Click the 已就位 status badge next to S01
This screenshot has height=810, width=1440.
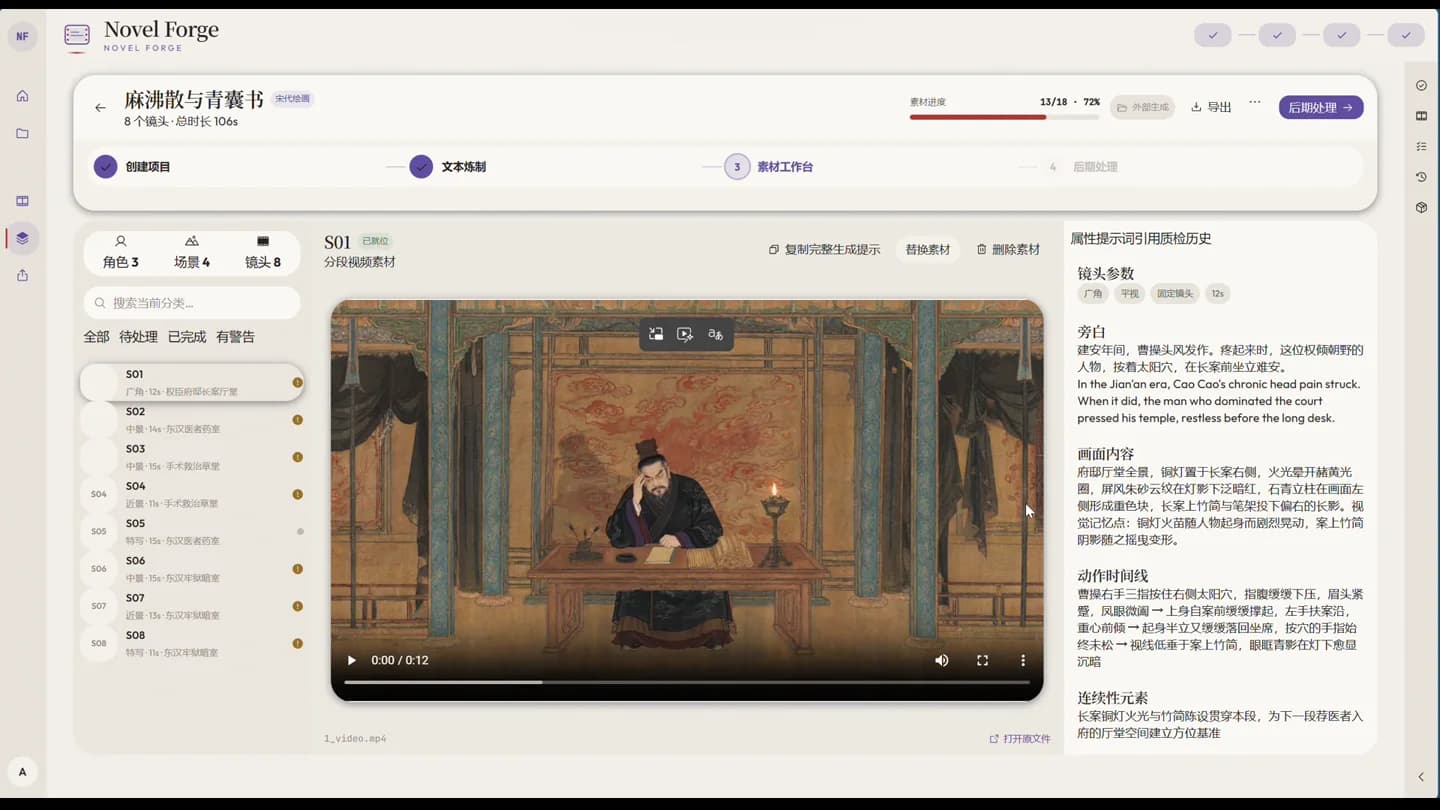click(375, 241)
